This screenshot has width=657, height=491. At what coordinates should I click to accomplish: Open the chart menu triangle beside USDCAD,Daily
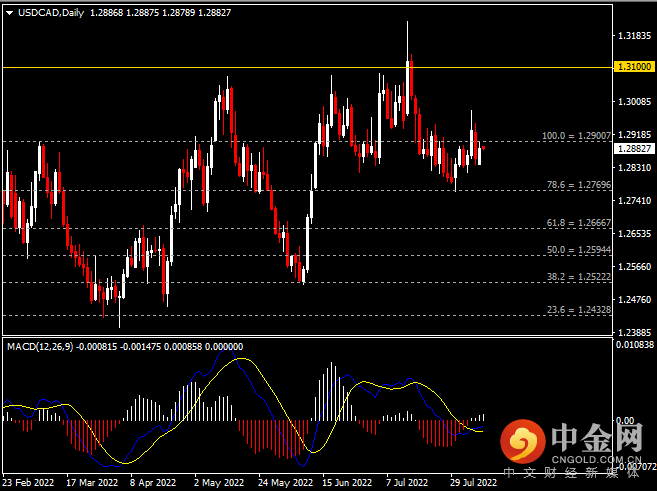click(9, 13)
